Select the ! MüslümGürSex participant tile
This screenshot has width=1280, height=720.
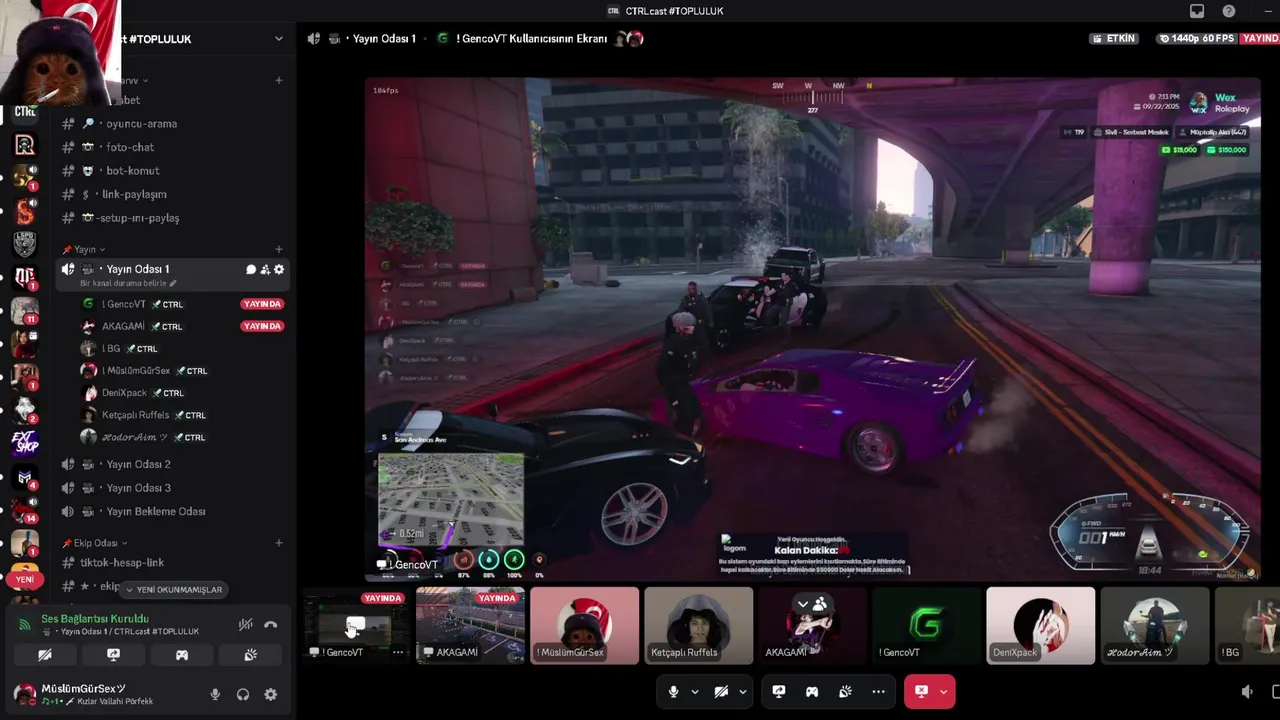click(584, 625)
